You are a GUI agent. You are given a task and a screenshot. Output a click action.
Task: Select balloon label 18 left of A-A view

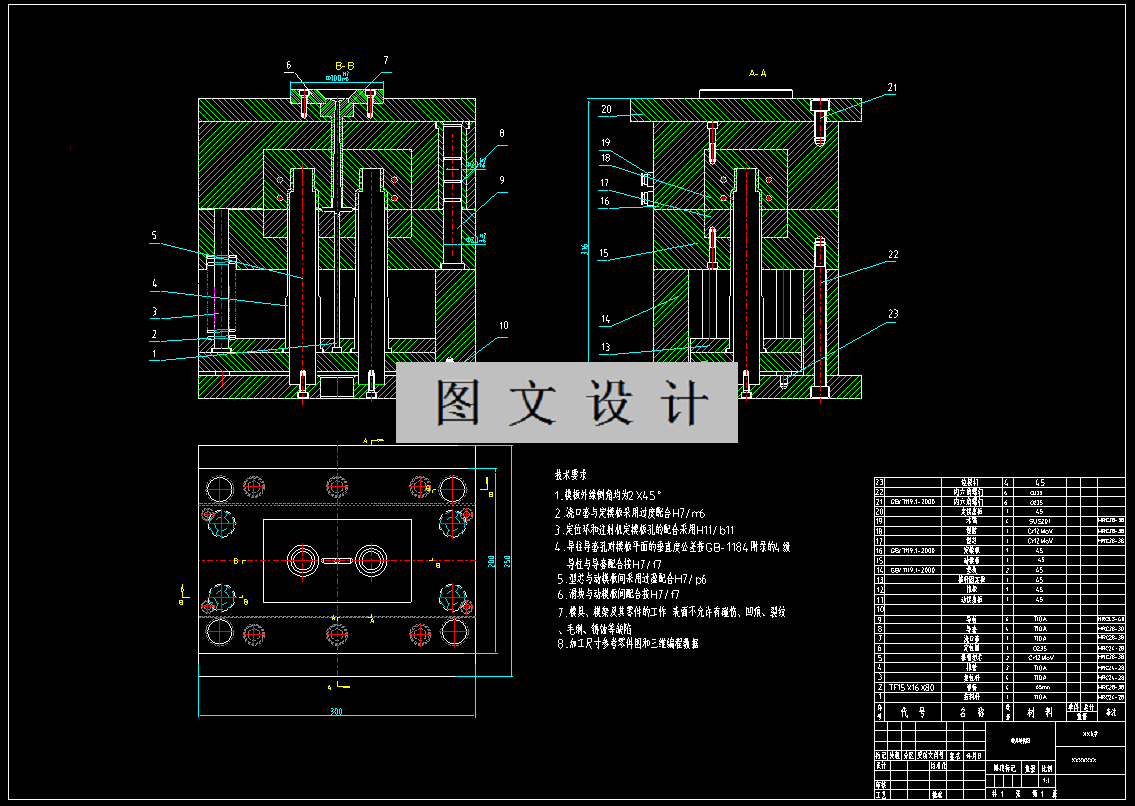tap(605, 157)
